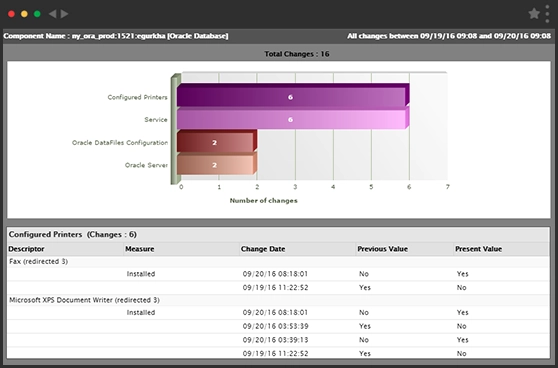This screenshot has height=368, width=558.
Task: Click Installed measure under Fax descriptor
Action: [141, 274]
